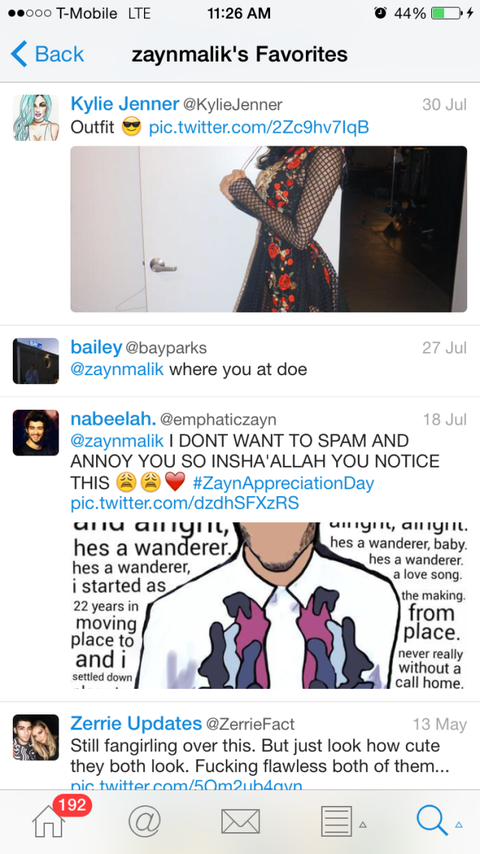Viewport: 480px width, 854px height.
Task: View Kylie Jenner's outfit photo
Action: point(269,229)
